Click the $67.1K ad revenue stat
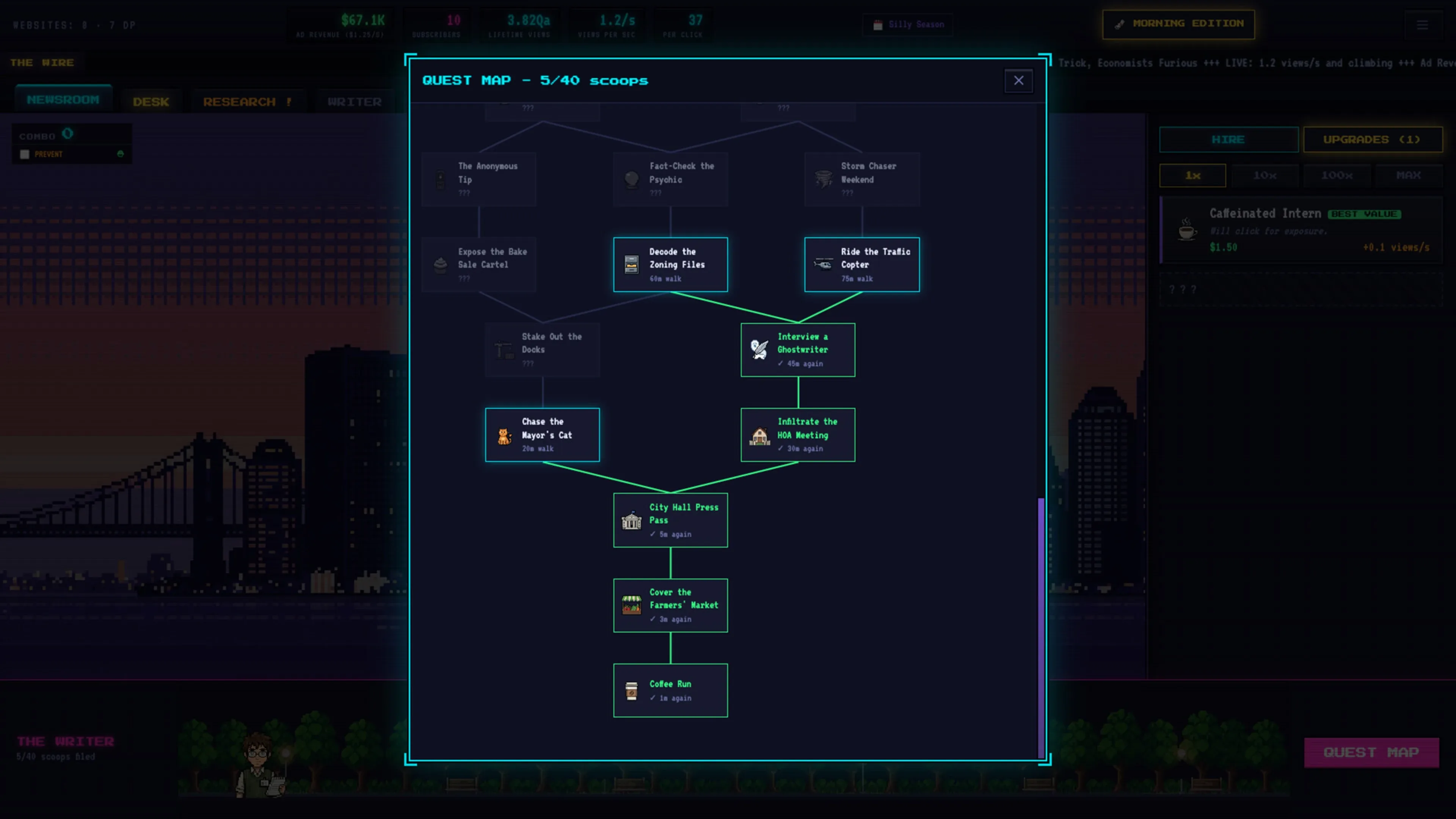The height and width of the screenshot is (819, 1456). tap(340, 25)
